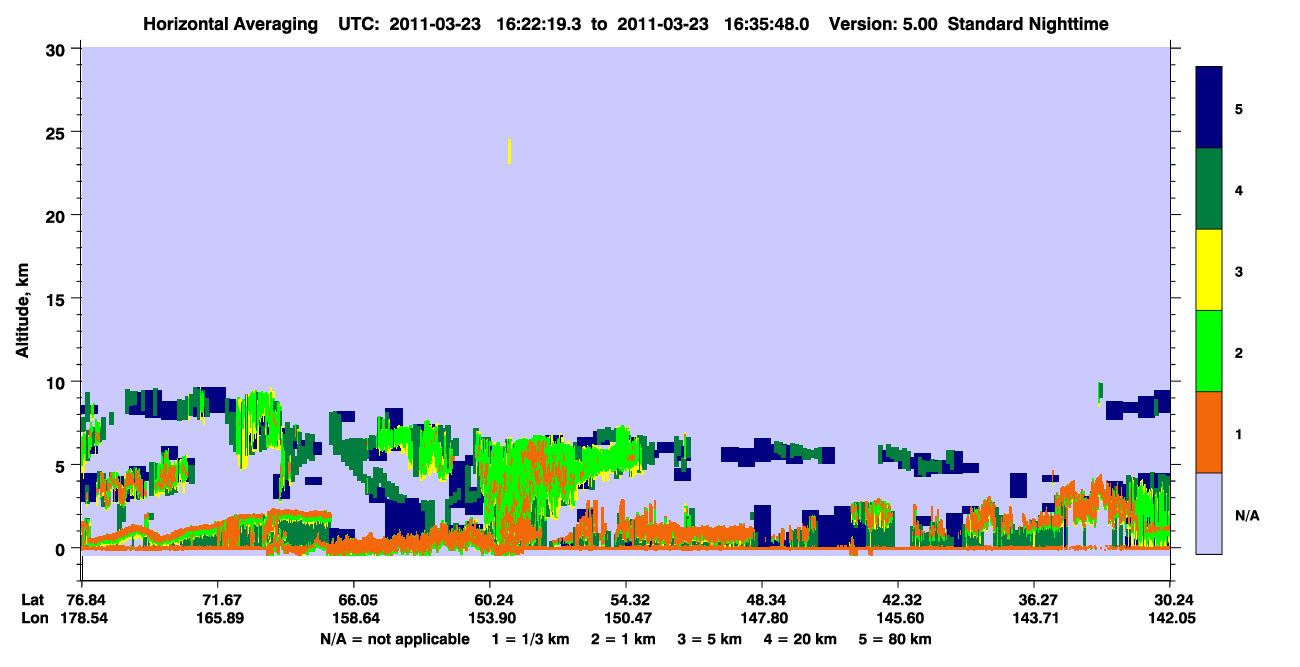This screenshot has width=1300, height=667.
Task: Click the 'Standard Nighttime' text
Action: click(x=1028, y=24)
